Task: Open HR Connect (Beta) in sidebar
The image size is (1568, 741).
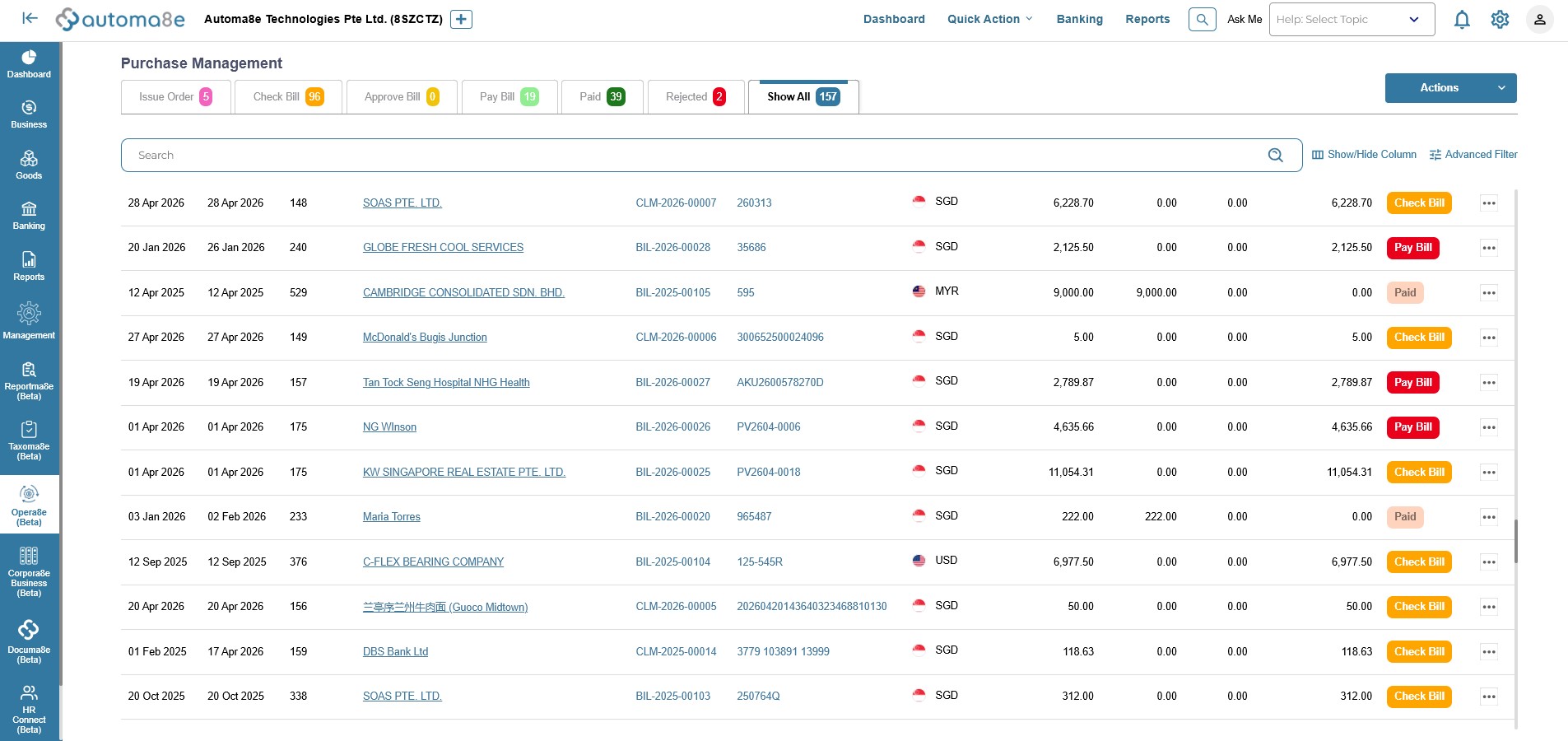Action: click(x=29, y=708)
